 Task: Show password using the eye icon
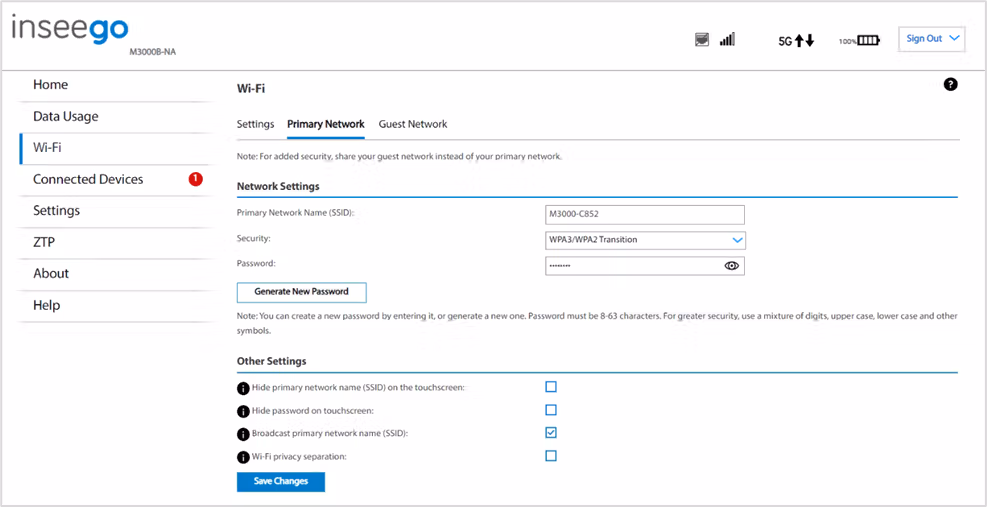(x=731, y=266)
